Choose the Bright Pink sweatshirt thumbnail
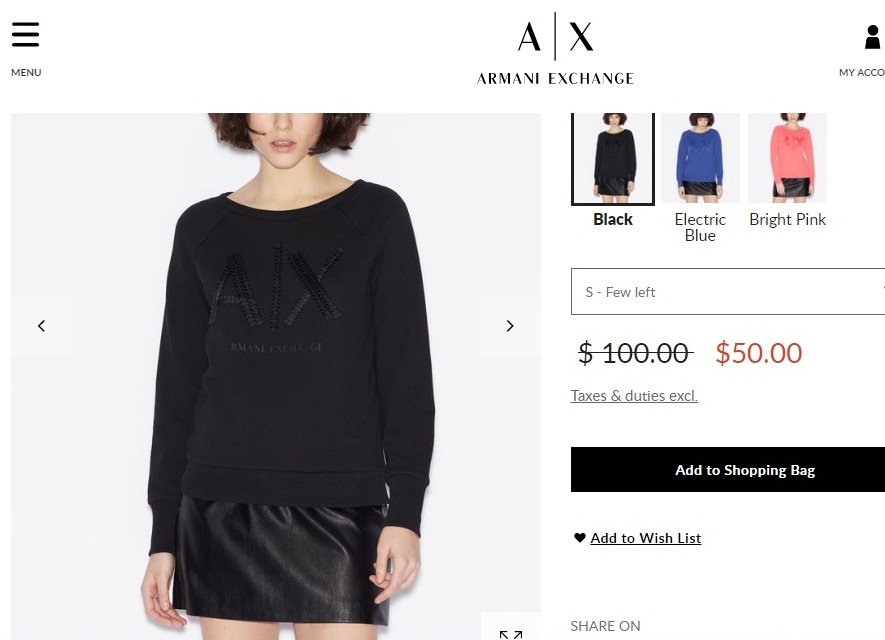Image resolution: width=885 pixels, height=640 pixels. [x=787, y=157]
